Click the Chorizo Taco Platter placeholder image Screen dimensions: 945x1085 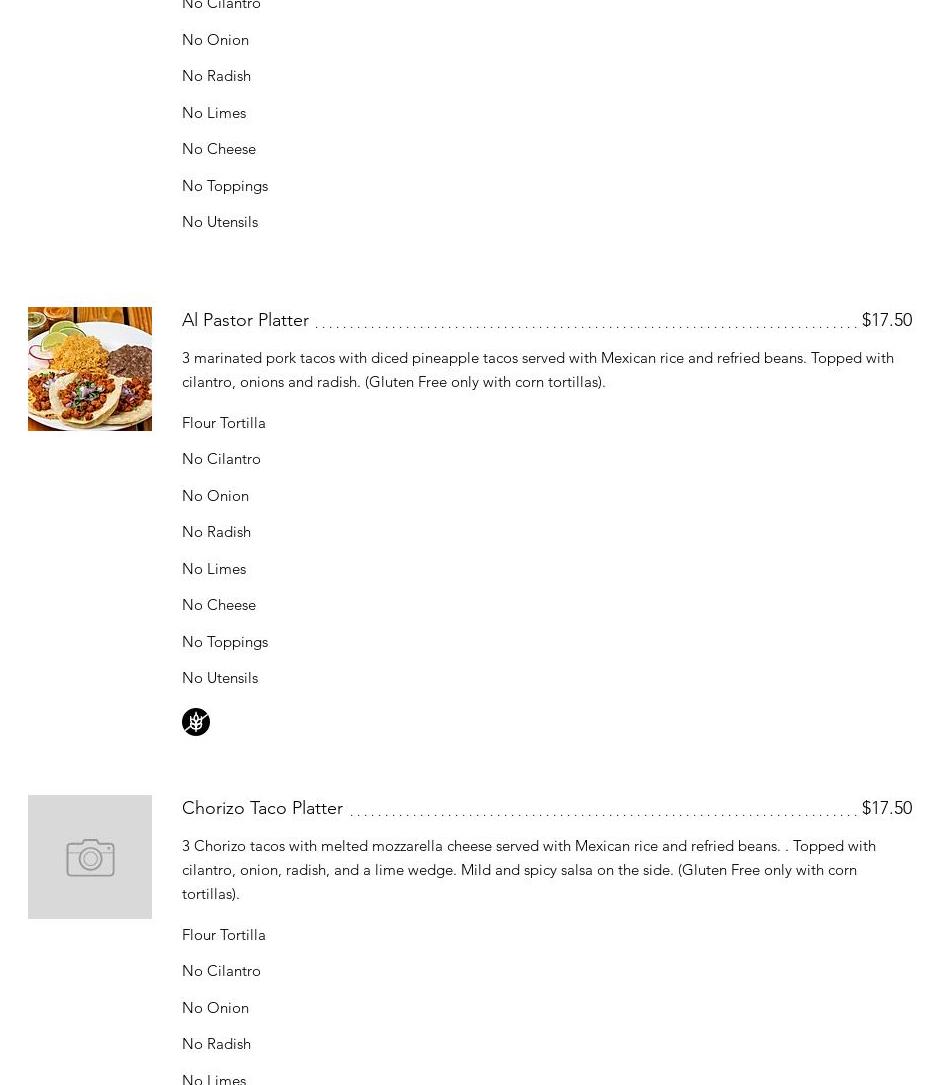coord(90,857)
